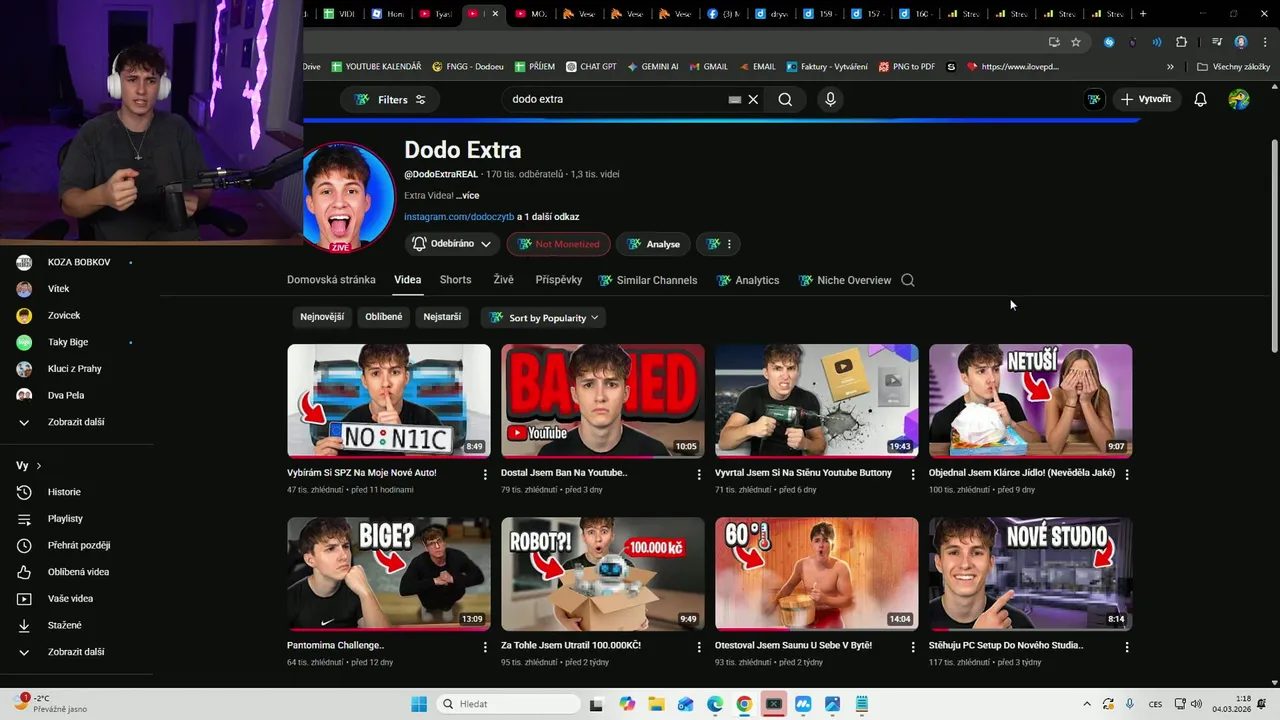This screenshot has width=1280, height=720.
Task: Open Kluci z Prahy subscription channel
Action: pyautogui.click(x=76, y=369)
